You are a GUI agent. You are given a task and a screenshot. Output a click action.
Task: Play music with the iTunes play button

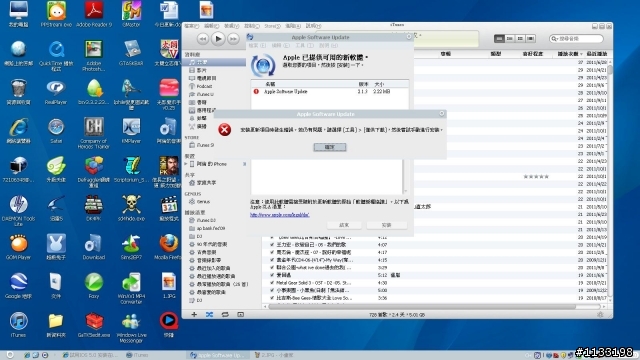click(218, 39)
